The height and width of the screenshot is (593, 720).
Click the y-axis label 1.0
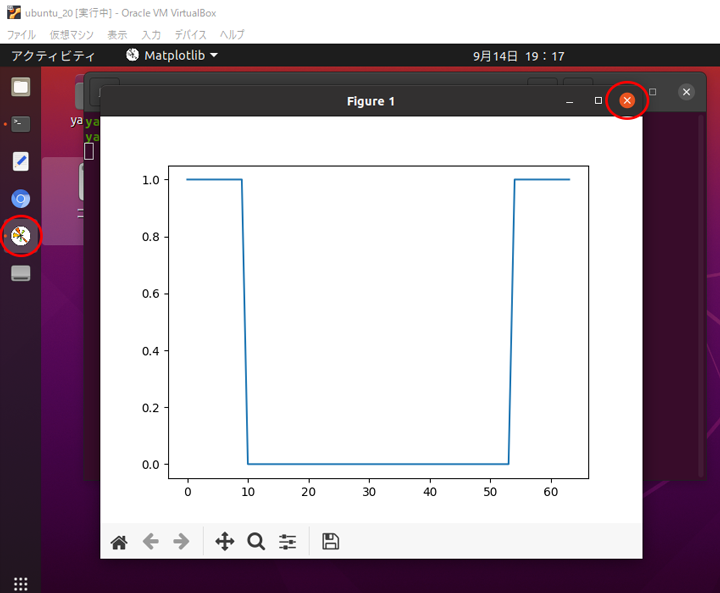point(151,180)
